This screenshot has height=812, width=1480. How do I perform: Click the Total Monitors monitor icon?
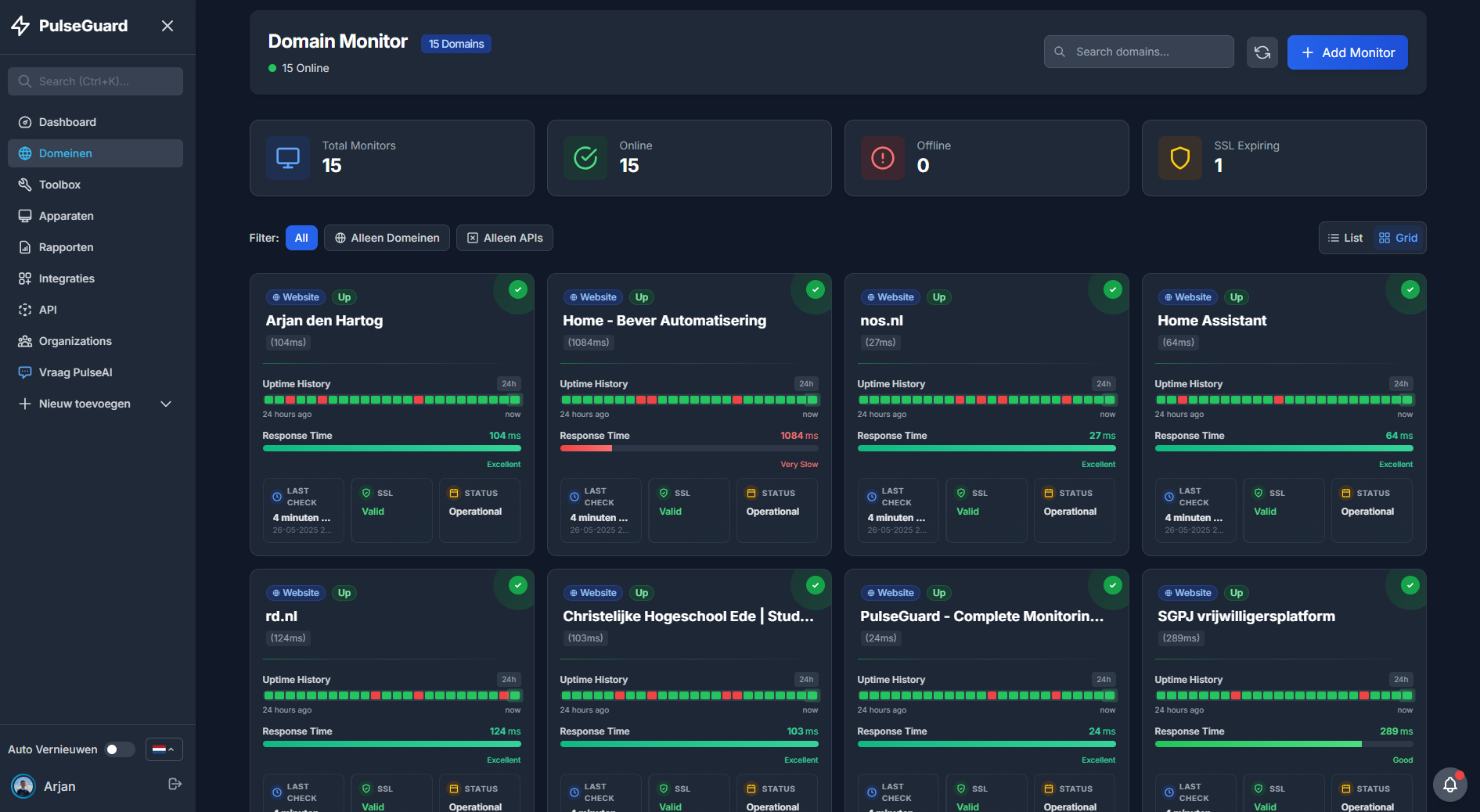coord(288,158)
